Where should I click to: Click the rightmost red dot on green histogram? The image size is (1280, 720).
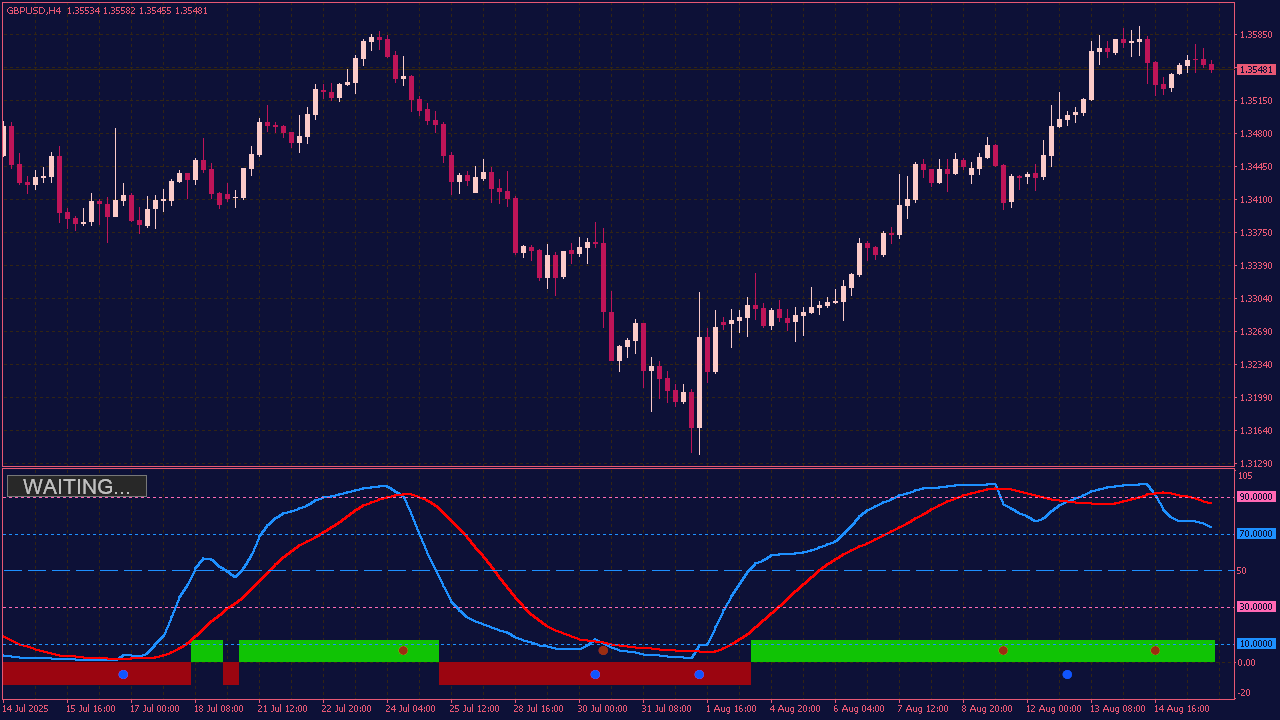1155,650
